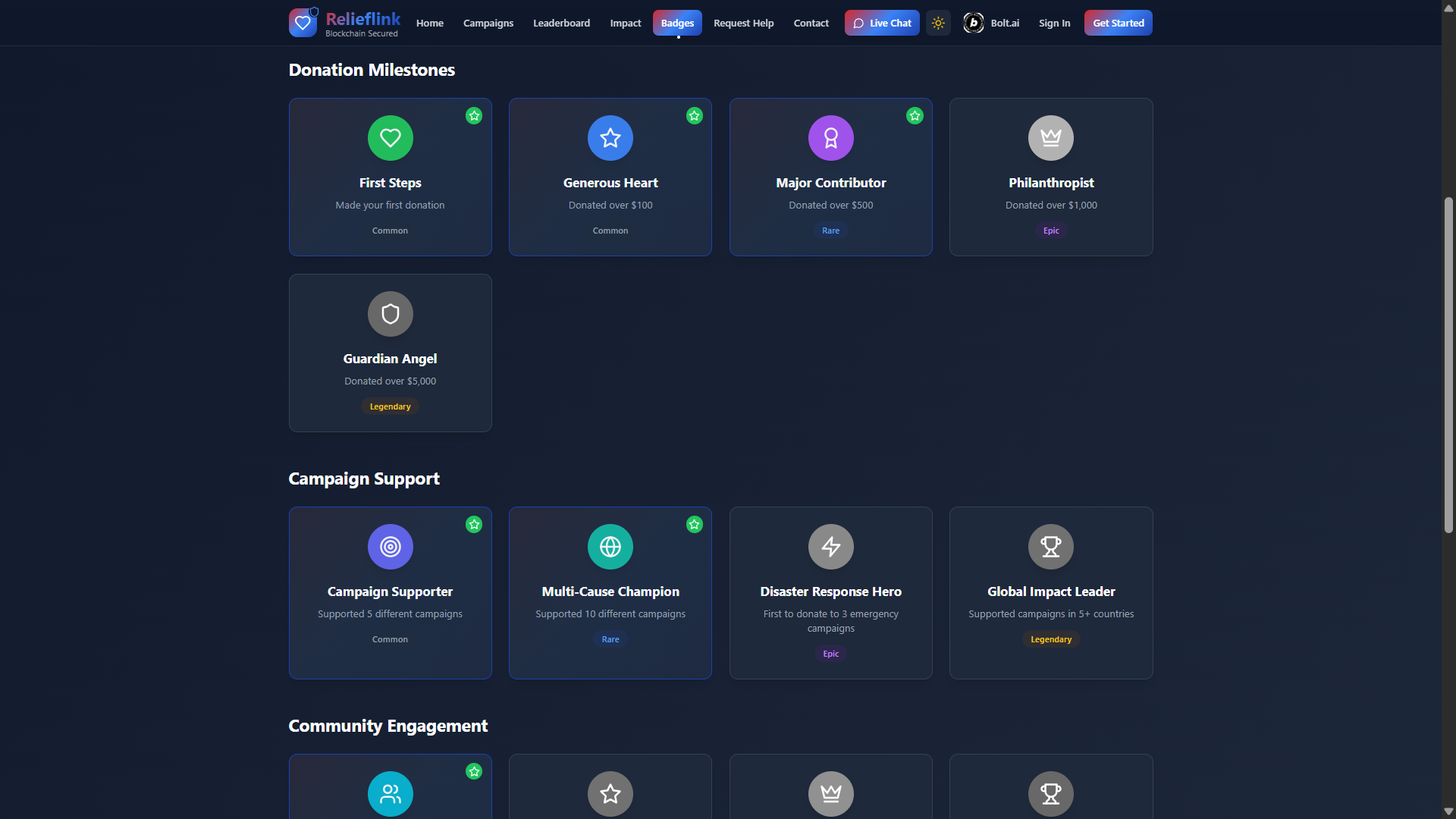Click the vertical page scrollbar thumb
Image resolution: width=1456 pixels, height=819 pixels.
point(1448,364)
